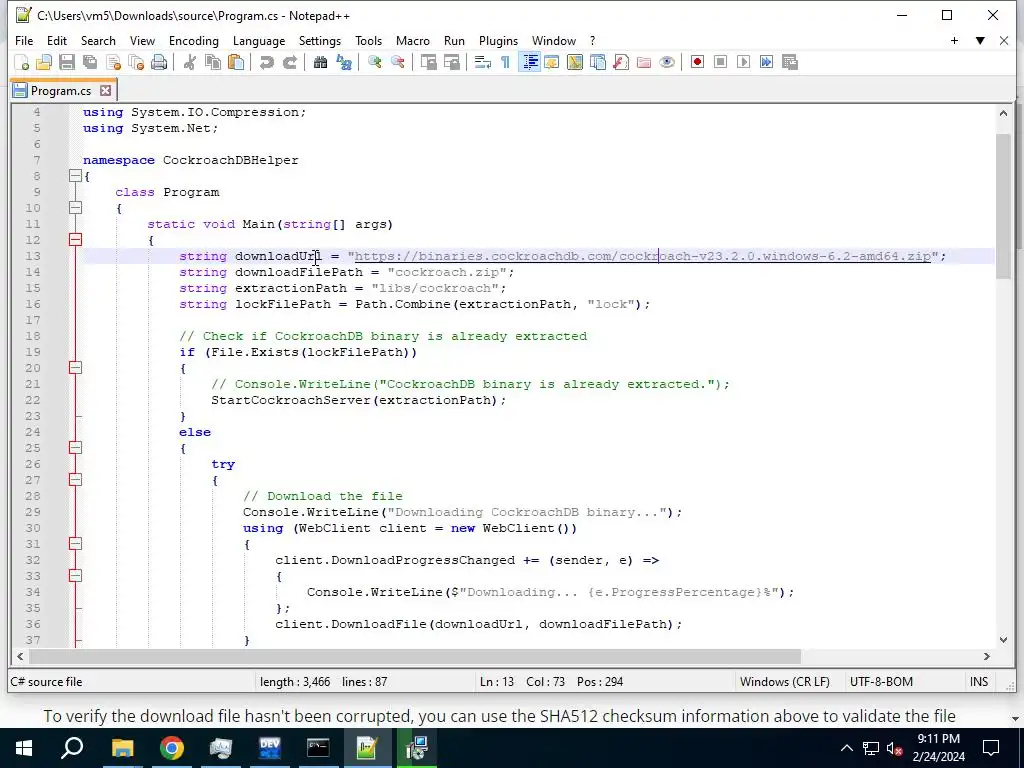Open Google Chrome from the taskbar
This screenshot has height=768, width=1024.
172,748
